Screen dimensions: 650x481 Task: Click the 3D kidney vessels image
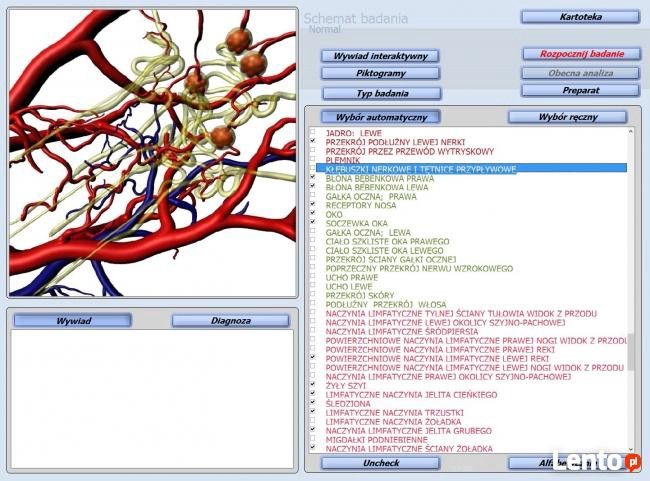tap(153, 153)
